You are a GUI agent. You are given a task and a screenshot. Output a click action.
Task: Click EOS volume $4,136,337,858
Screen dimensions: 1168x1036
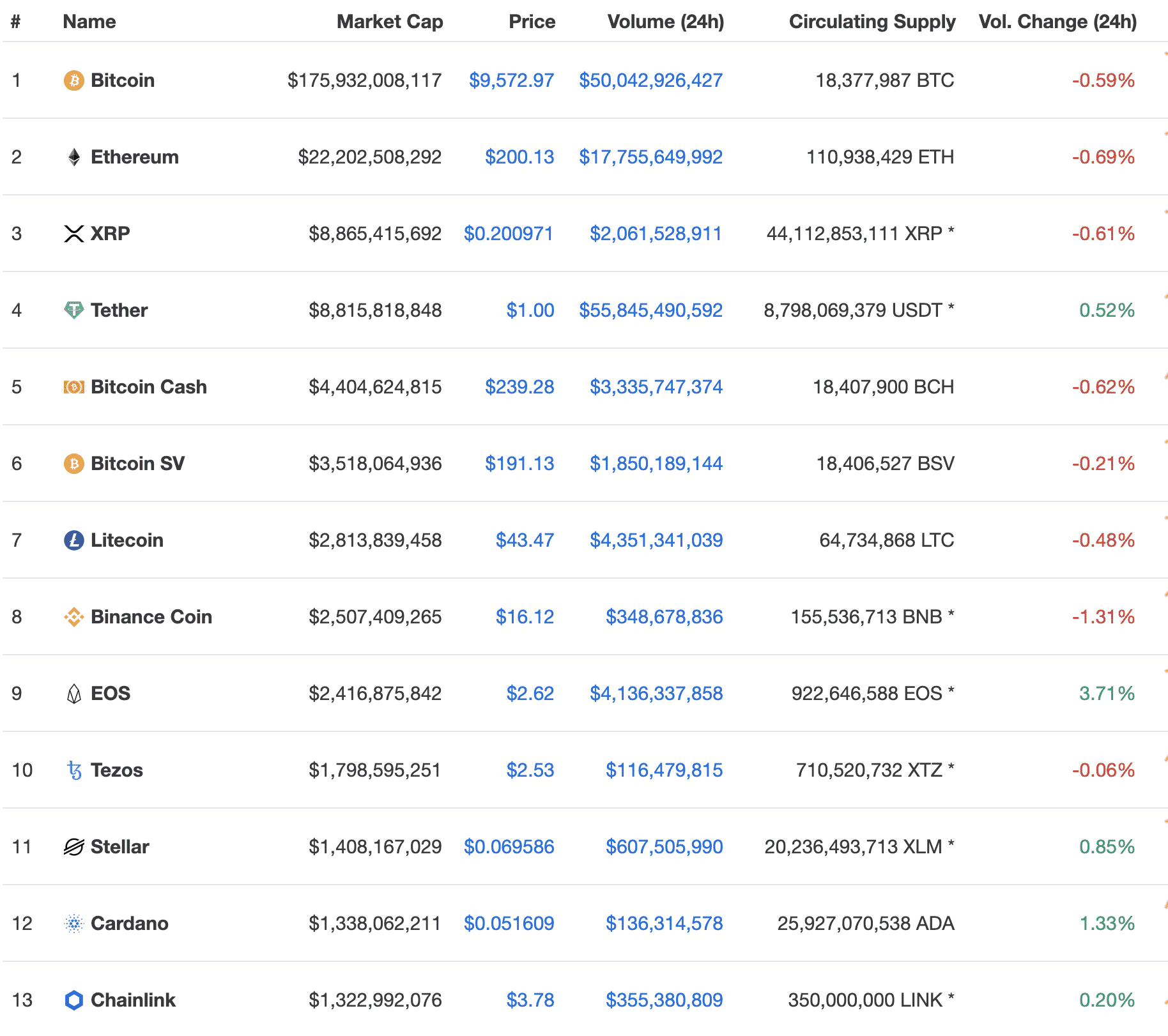pyautogui.click(x=656, y=694)
